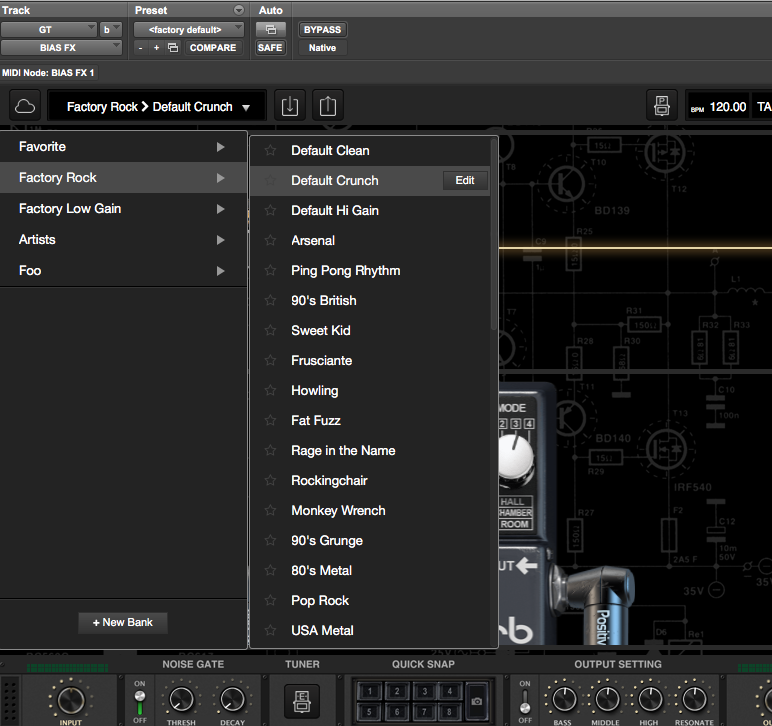Open the pedalboard view icon near BPM
The image size is (772, 726).
point(662,106)
